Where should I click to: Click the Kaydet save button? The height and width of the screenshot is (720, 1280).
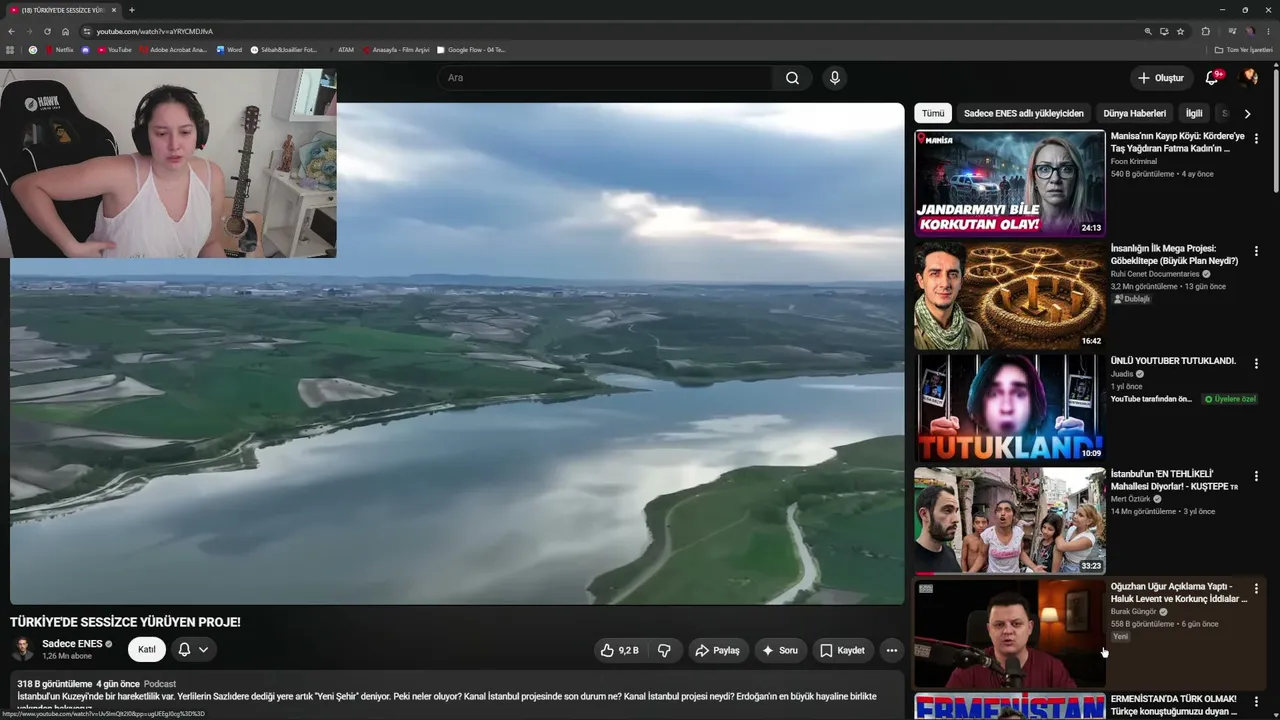point(842,650)
